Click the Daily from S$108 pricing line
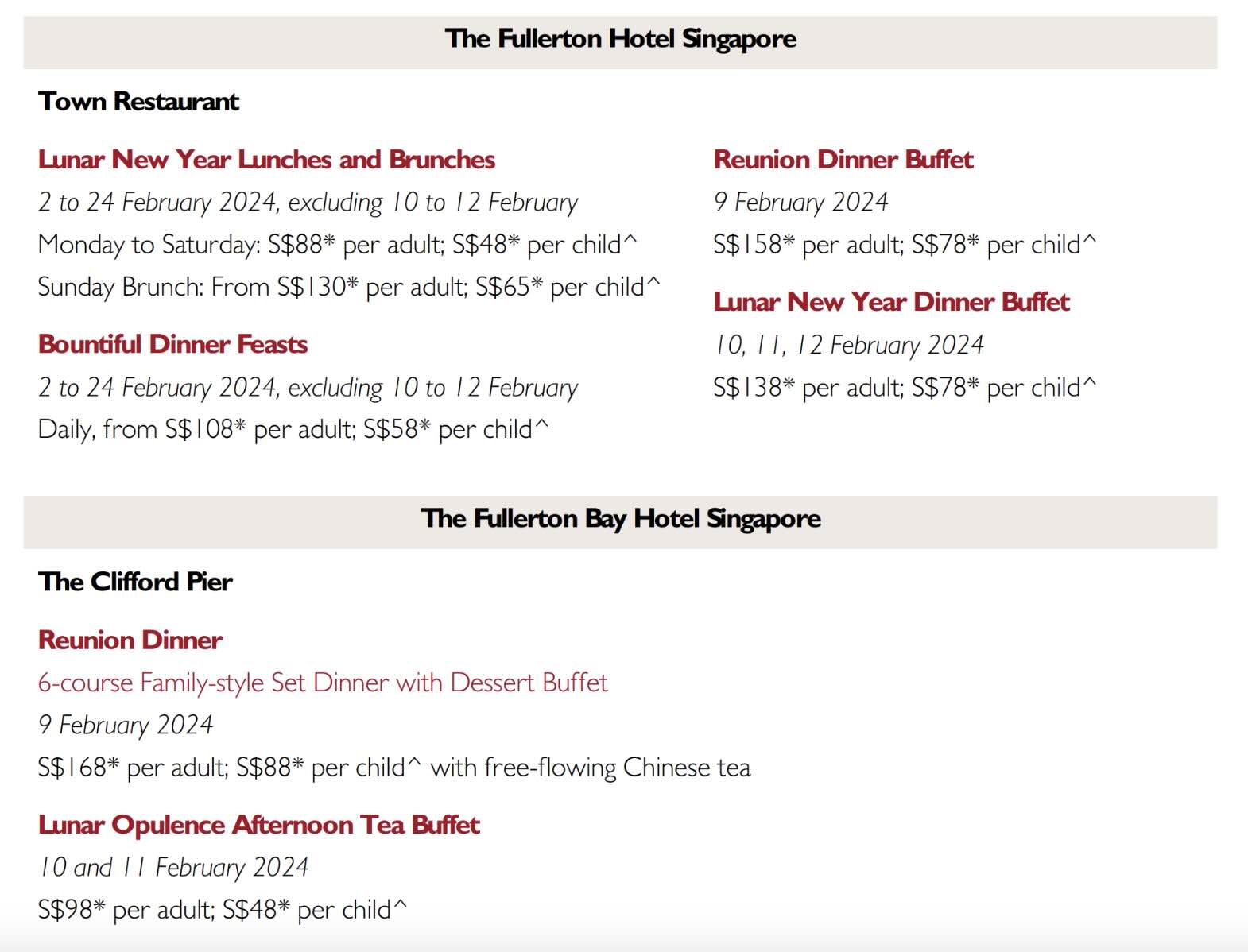 tap(293, 430)
